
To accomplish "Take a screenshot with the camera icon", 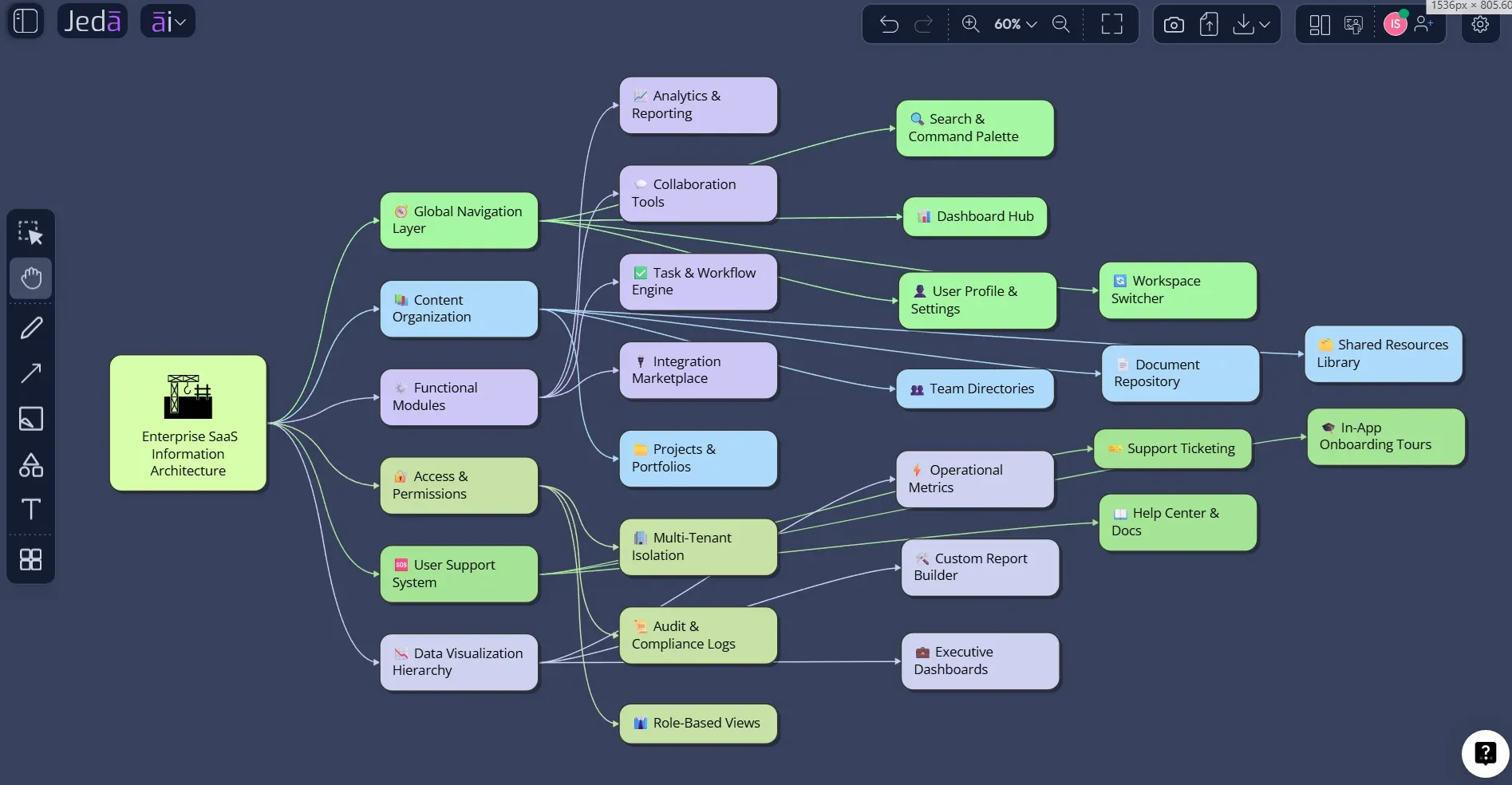I will 1174,25.
